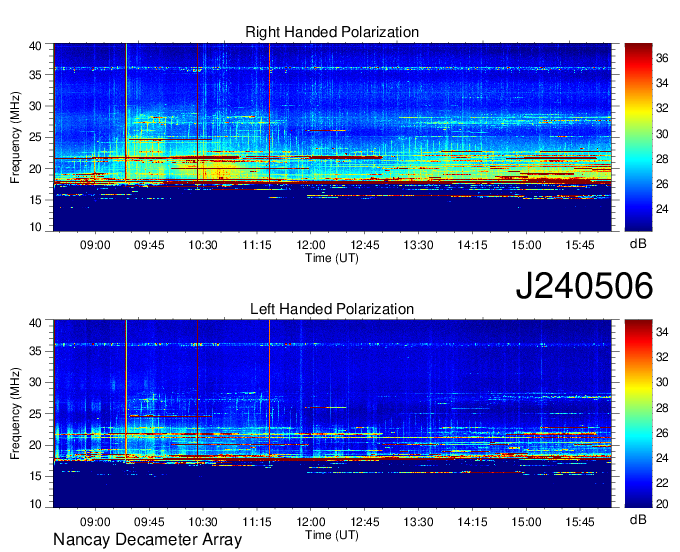Image resolution: width=680 pixels, height=552 pixels.
Task: Click "15:00" time tick under Right Handed plot
Action: [526, 245]
